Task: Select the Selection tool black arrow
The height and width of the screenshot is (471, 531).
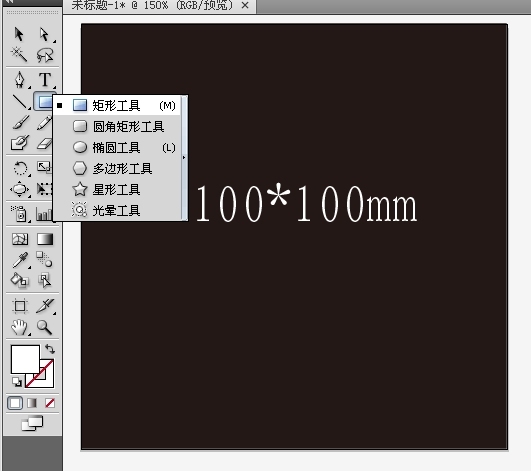Action: [19, 35]
